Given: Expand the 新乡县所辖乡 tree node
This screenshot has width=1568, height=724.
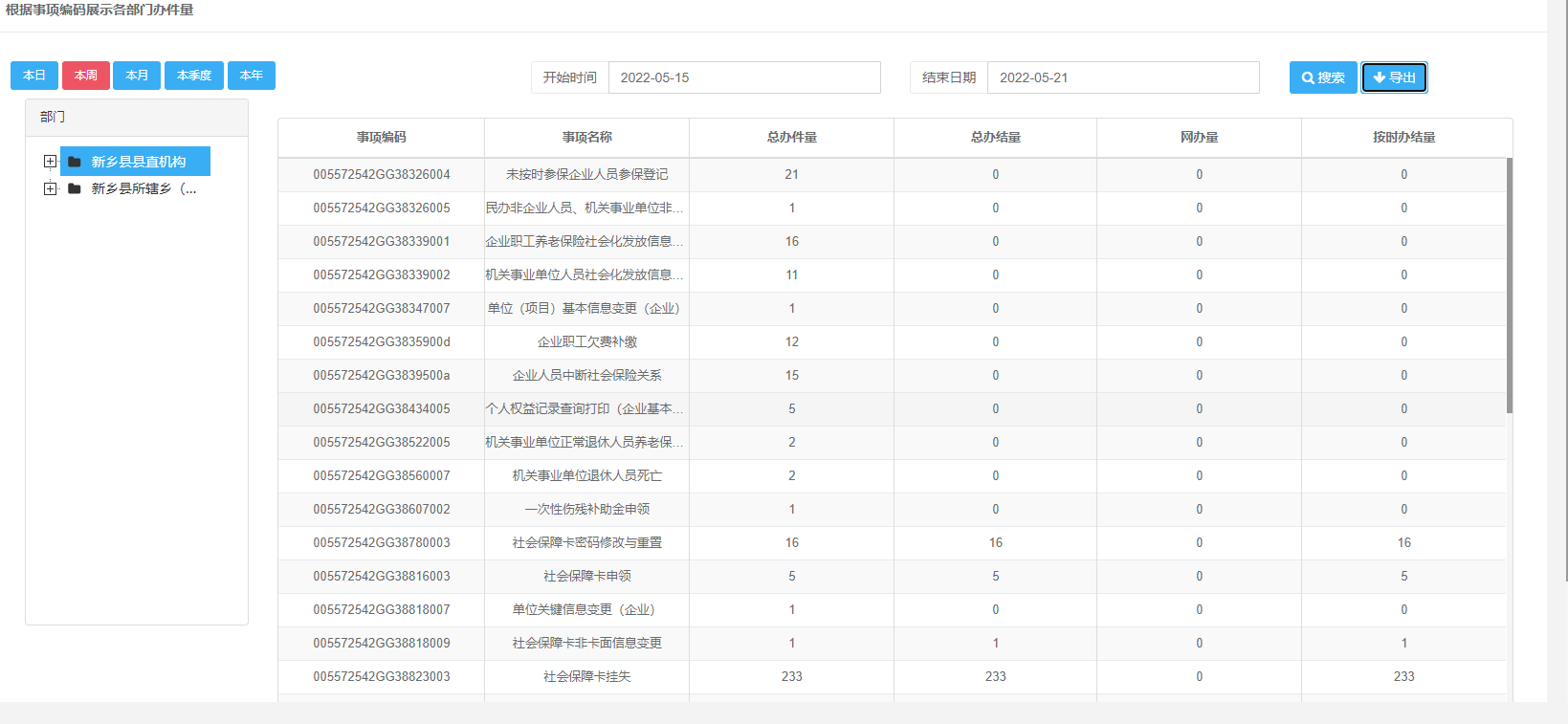Looking at the screenshot, I should click(x=50, y=188).
